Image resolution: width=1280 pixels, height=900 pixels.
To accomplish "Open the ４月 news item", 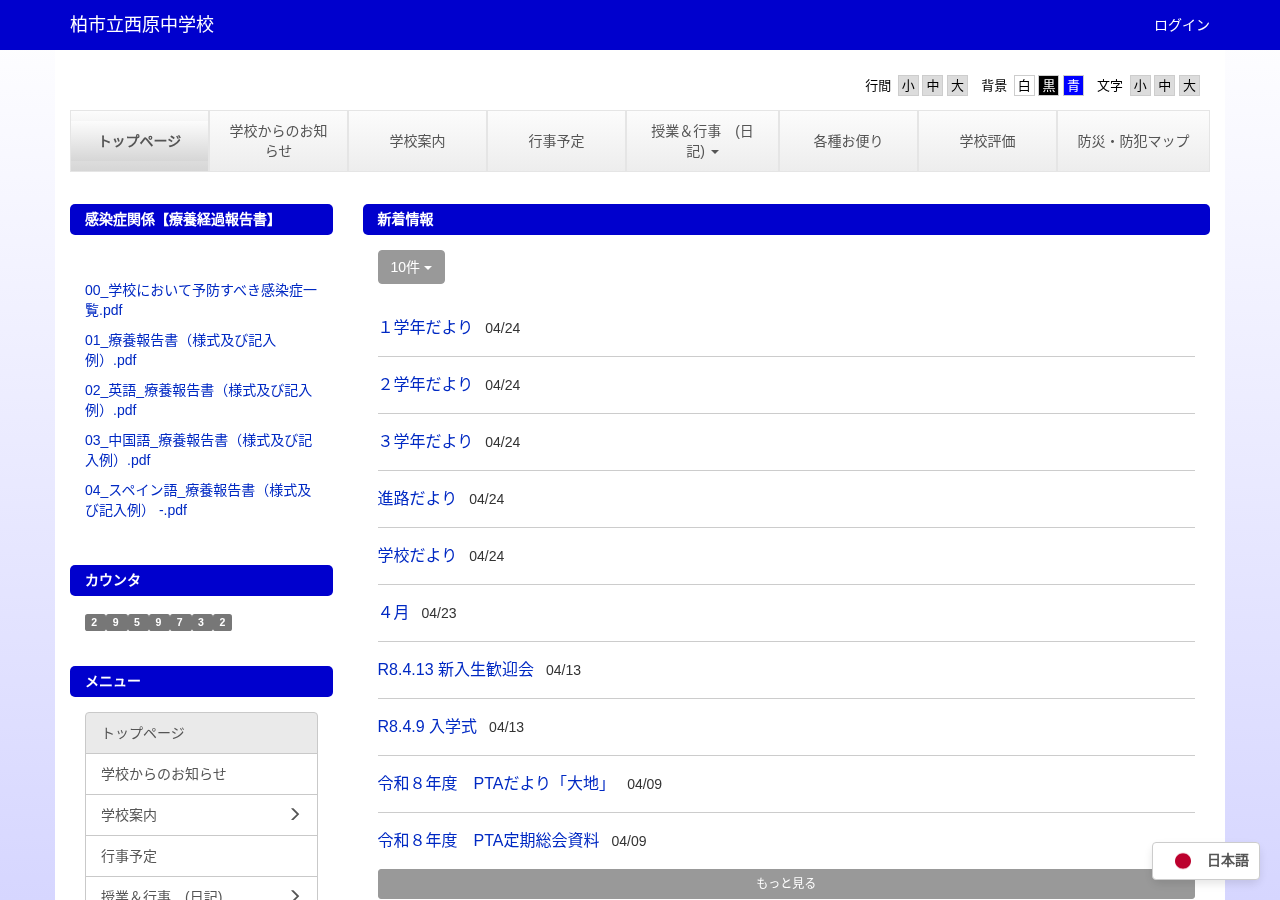I will pos(394,612).
